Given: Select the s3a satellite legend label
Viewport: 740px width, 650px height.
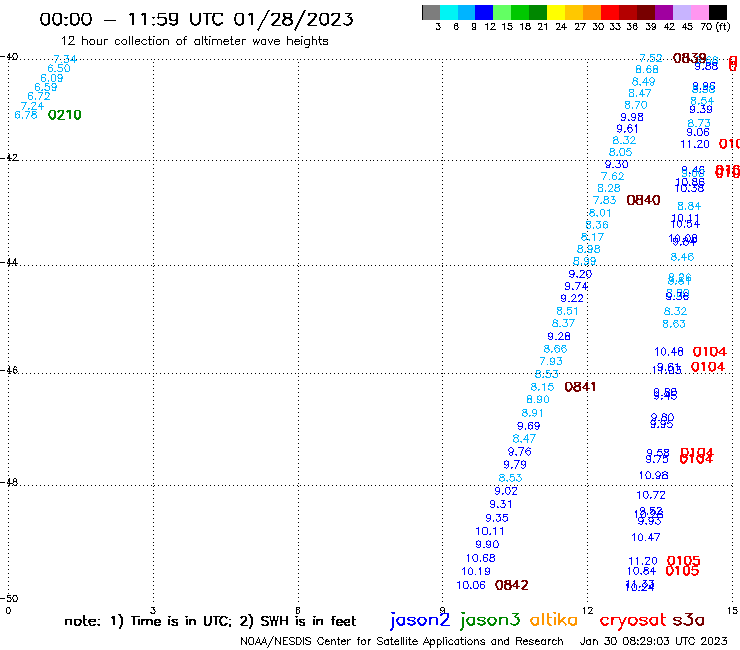Looking at the screenshot, I should coord(688,620).
